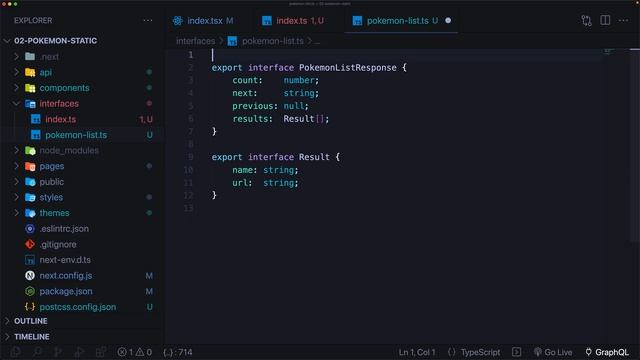The width and height of the screenshot is (640, 360).
Task: Click Ln 1, Col 1 cursor position
Action: pyautogui.click(x=417, y=352)
